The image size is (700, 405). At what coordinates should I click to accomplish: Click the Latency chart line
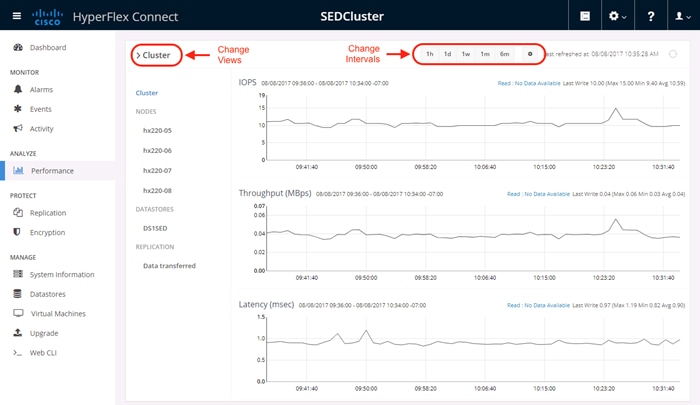473,340
